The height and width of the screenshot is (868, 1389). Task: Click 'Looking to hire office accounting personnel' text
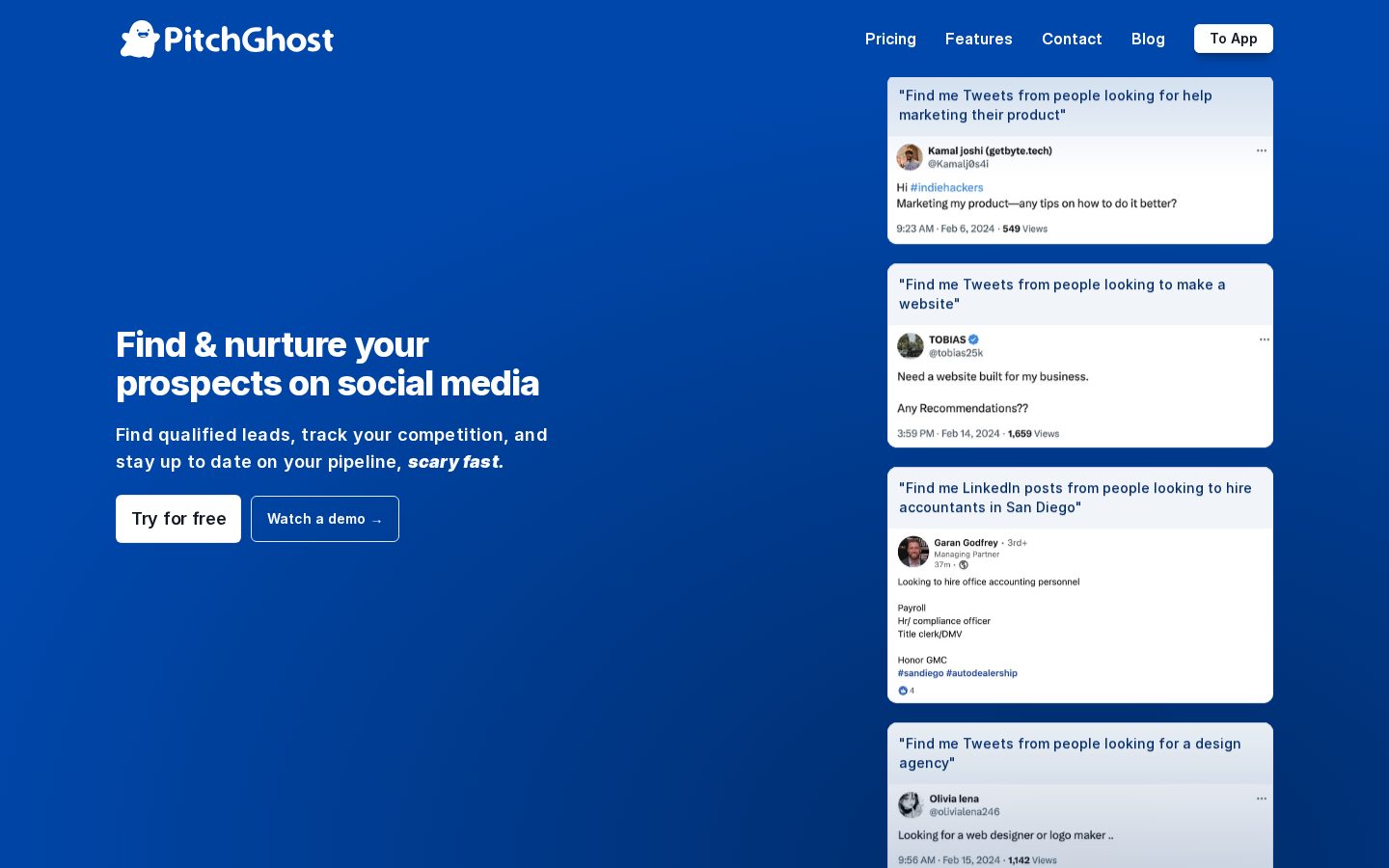(989, 582)
